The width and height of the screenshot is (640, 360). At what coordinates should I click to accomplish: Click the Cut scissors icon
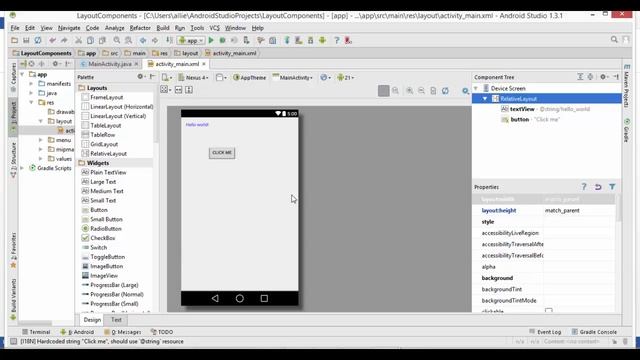click(78, 40)
